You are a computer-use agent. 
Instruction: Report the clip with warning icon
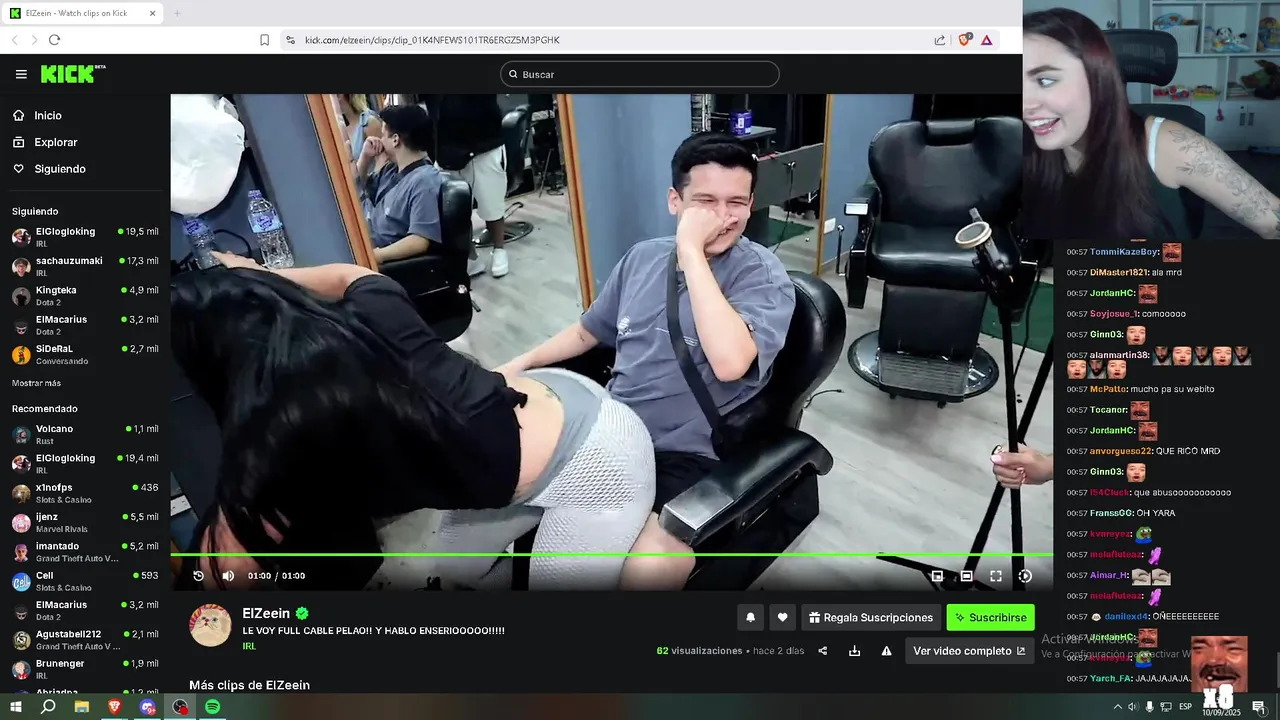click(x=886, y=651)
